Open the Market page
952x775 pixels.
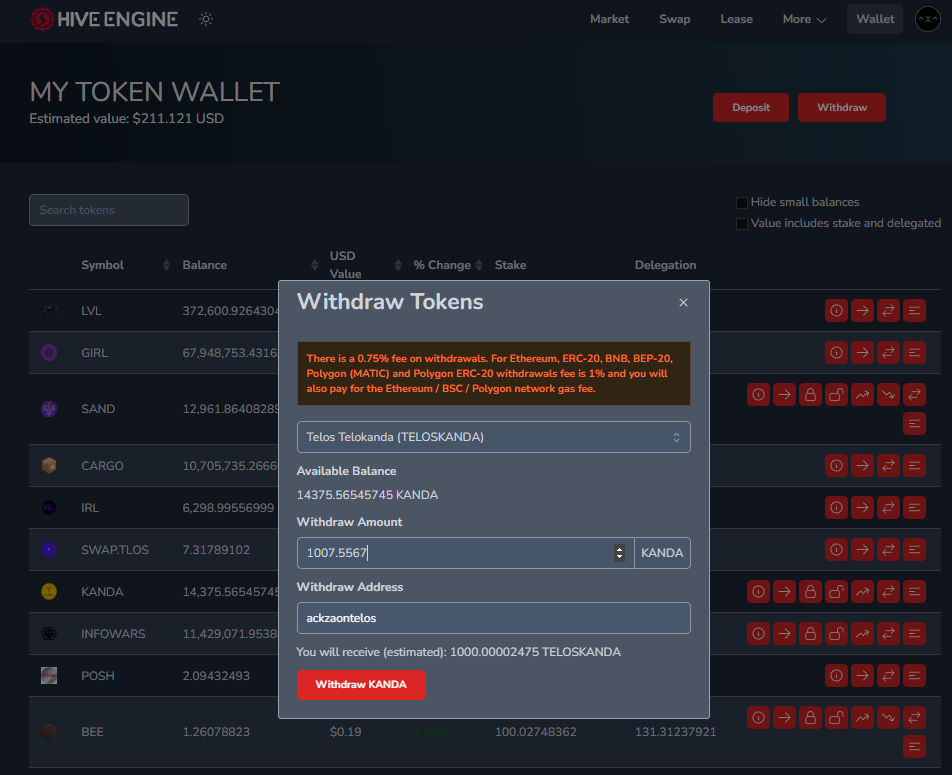610,19
